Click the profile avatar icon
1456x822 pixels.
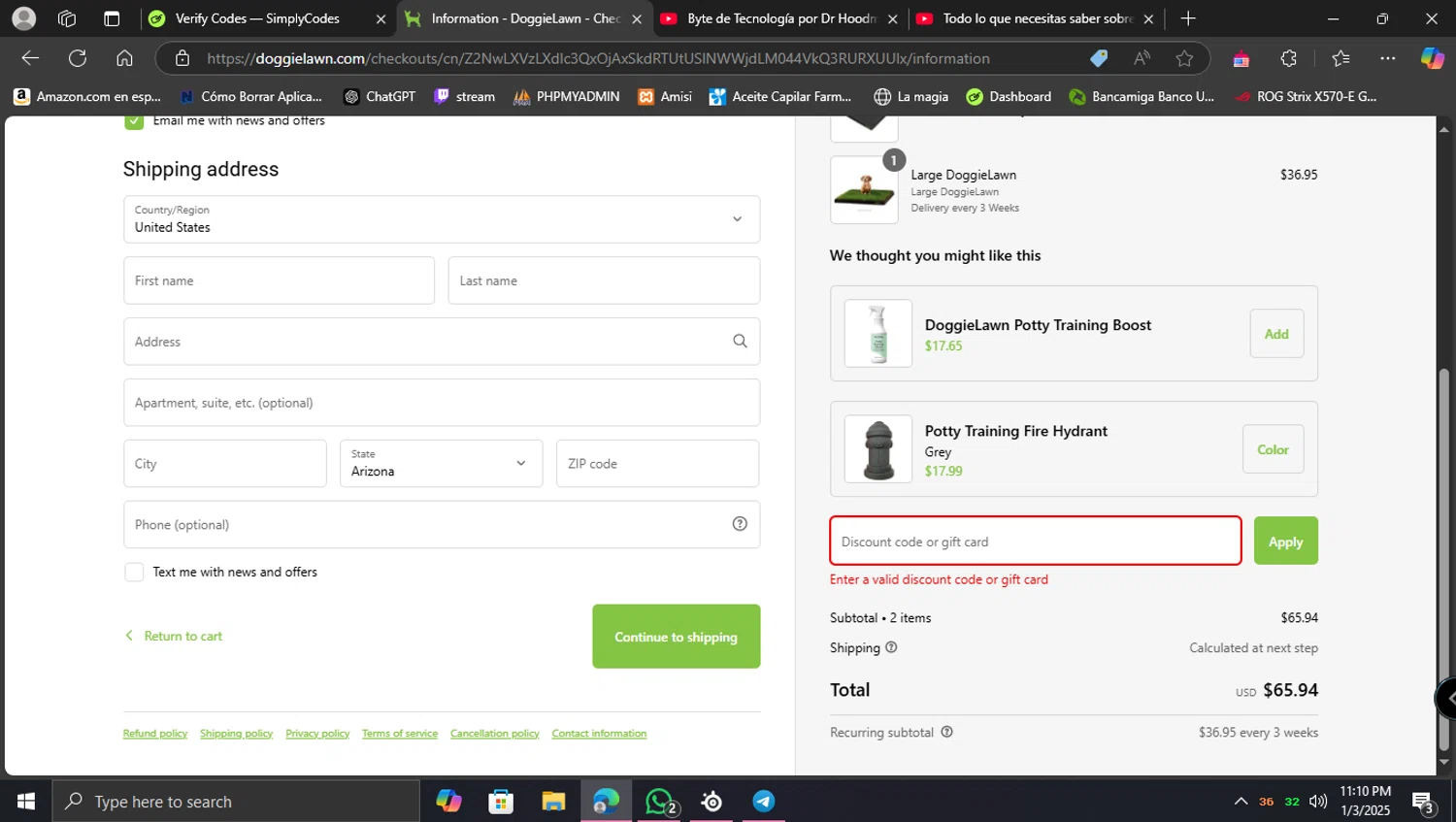24,18
